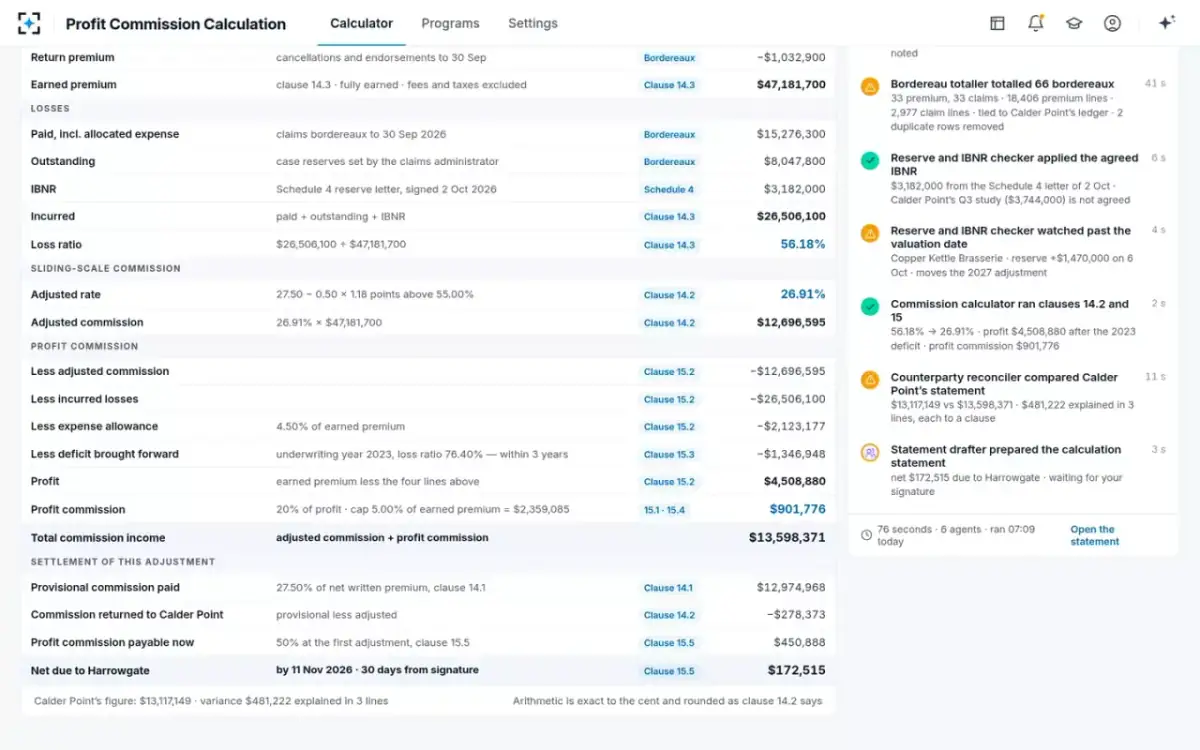1200x750 pixels.
Task: Click Net due to Harrowgate row label
Action: (x=90, y=670)
